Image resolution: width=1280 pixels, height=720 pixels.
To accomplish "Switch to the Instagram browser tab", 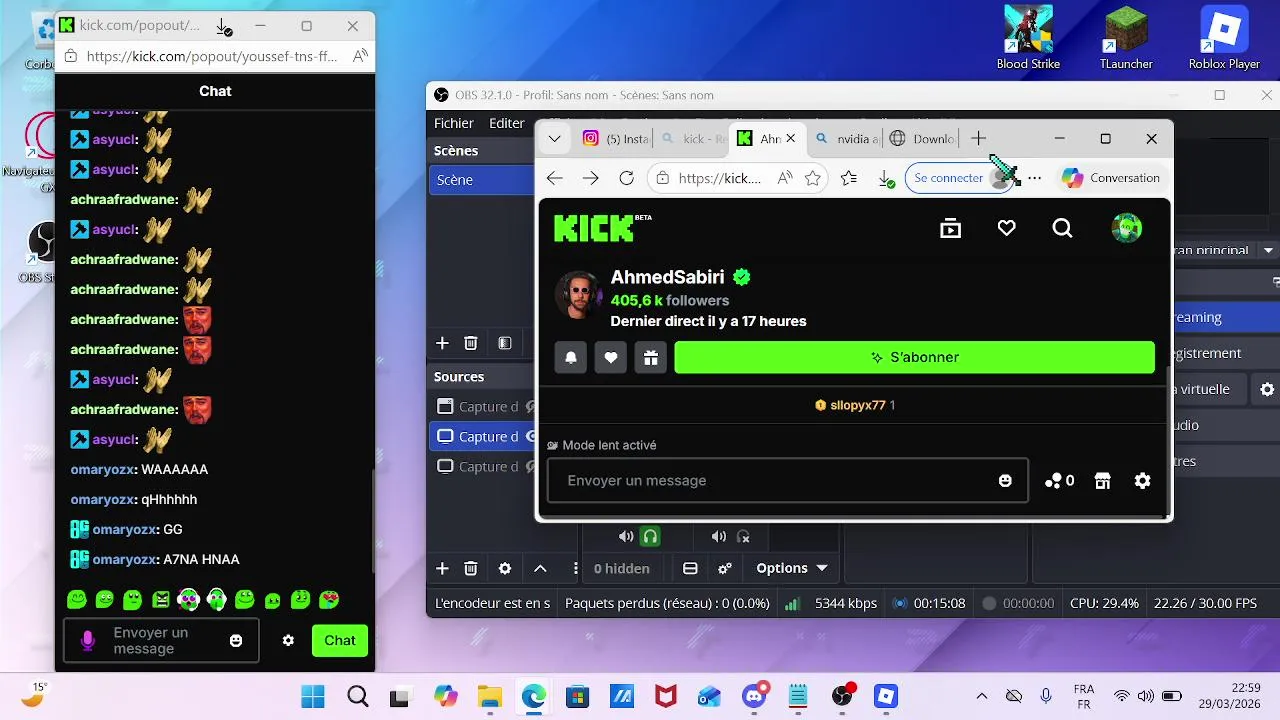I will pyautogui.click(x=616, y=139).
